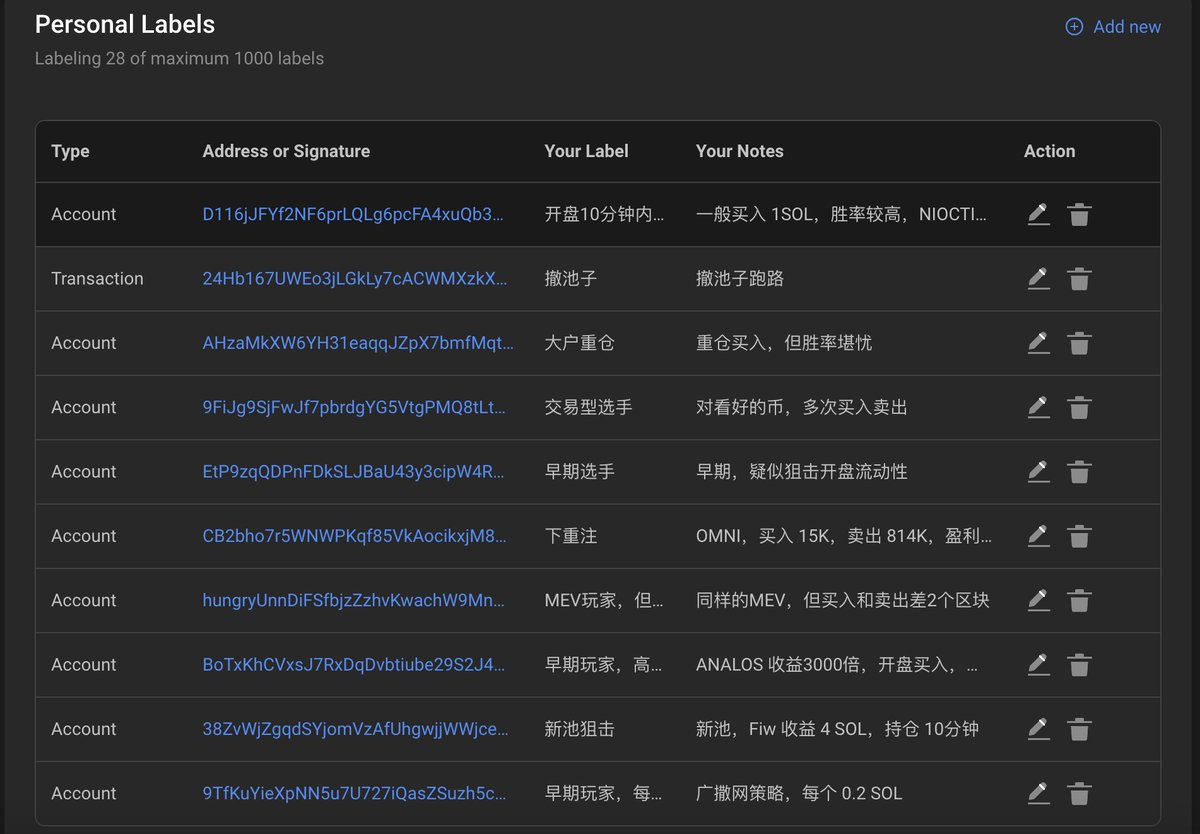
Task: Click the label text 交易型选手
Action: click(588, 407)
